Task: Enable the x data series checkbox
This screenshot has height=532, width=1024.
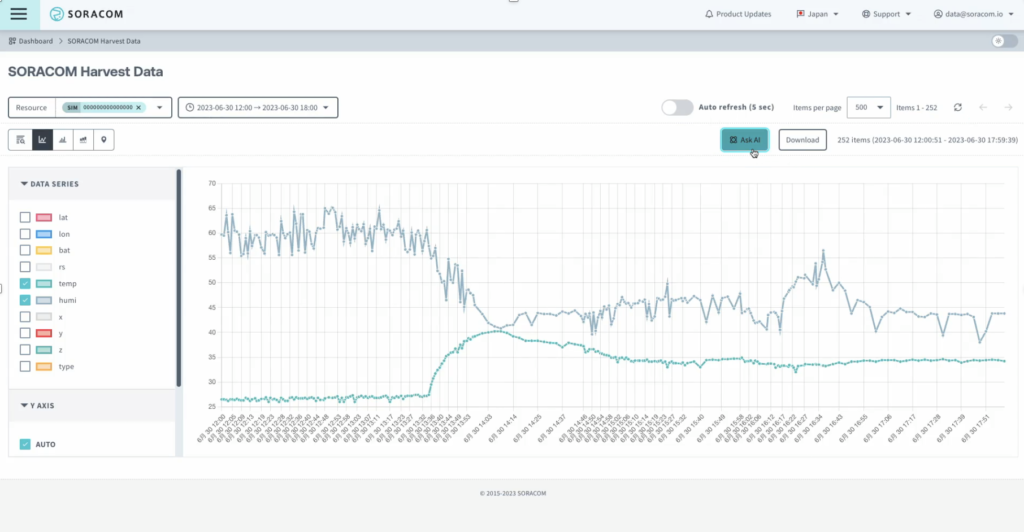Action: pyautogui.click(x=25, y=317)
